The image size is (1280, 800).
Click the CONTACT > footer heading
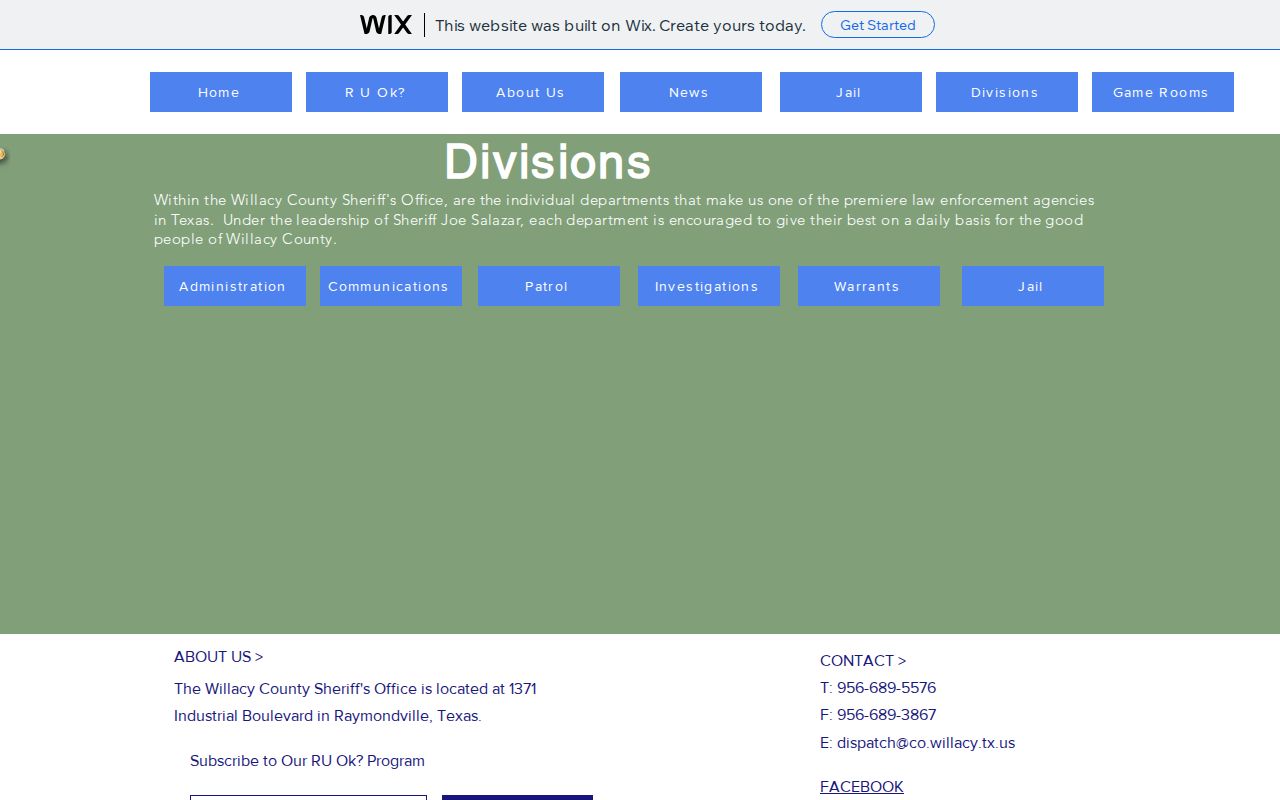[863, 661]
